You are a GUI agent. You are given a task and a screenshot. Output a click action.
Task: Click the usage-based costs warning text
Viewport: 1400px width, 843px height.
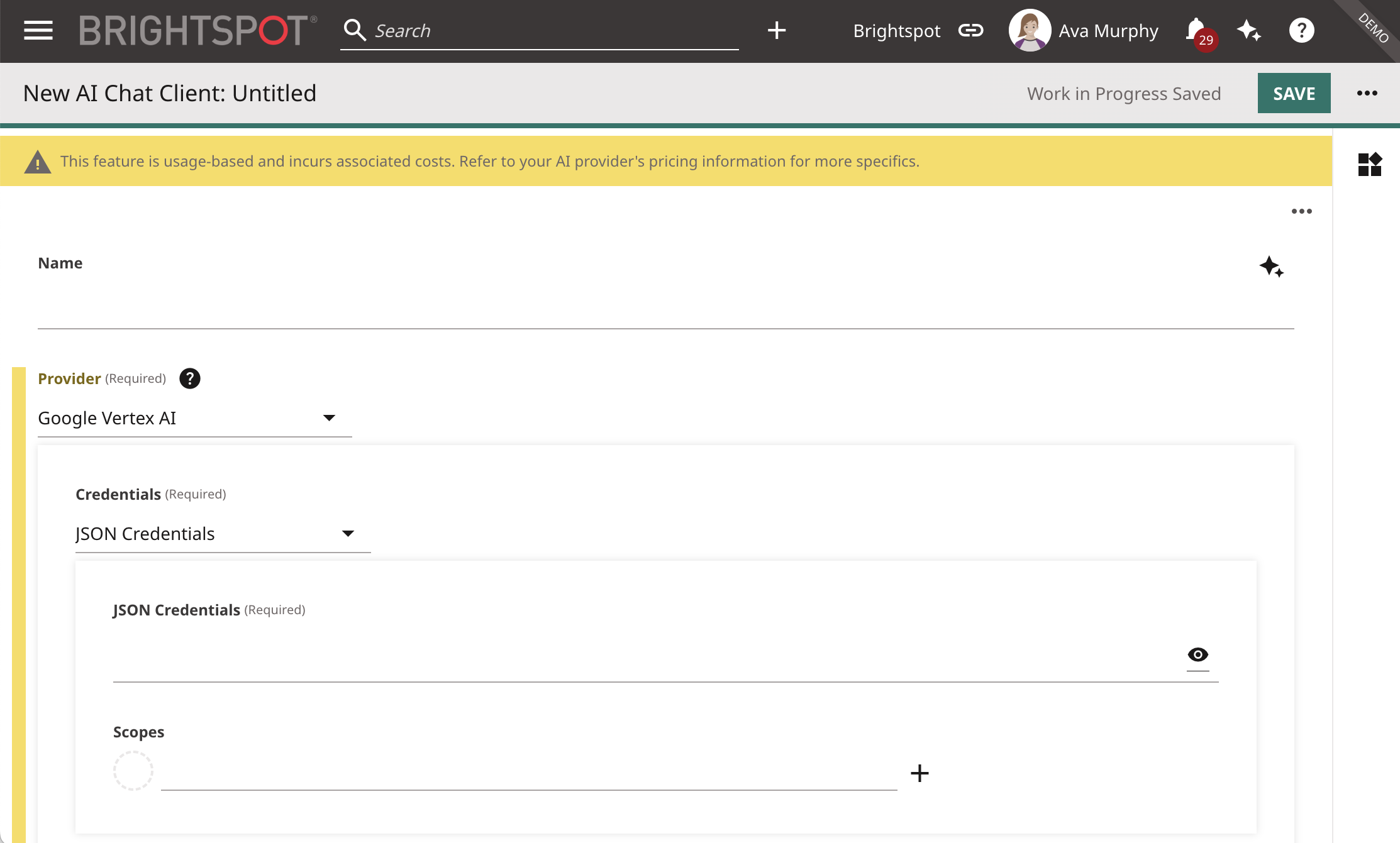pos(489,162)
